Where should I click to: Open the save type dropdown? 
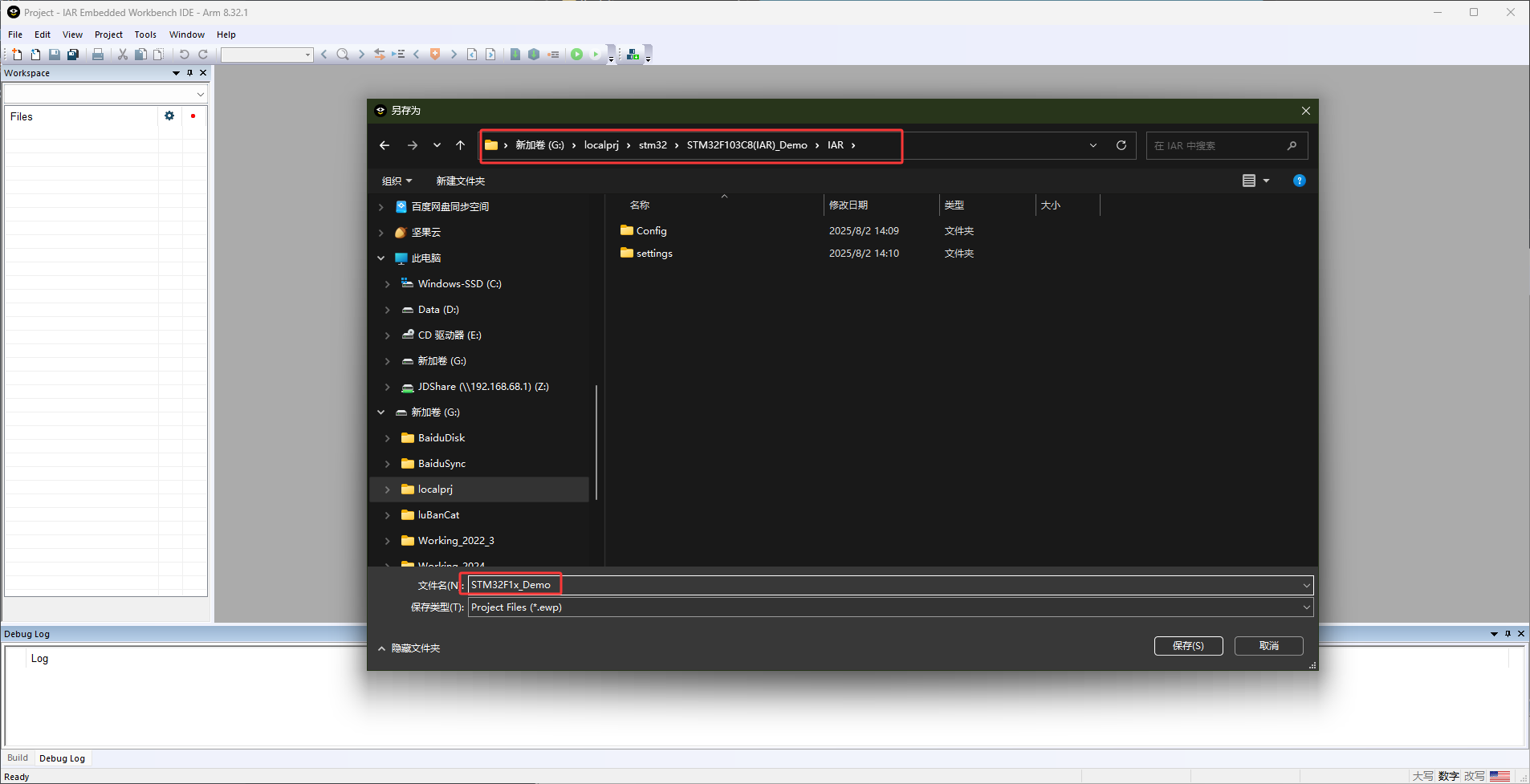[1306, 607]
